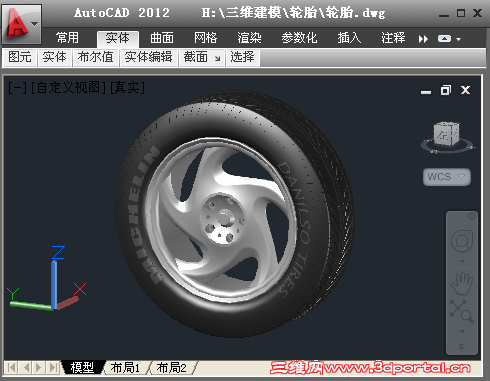Select the 实体 ribbon tab
Screen dimensions: 490x381
(118, 38)
